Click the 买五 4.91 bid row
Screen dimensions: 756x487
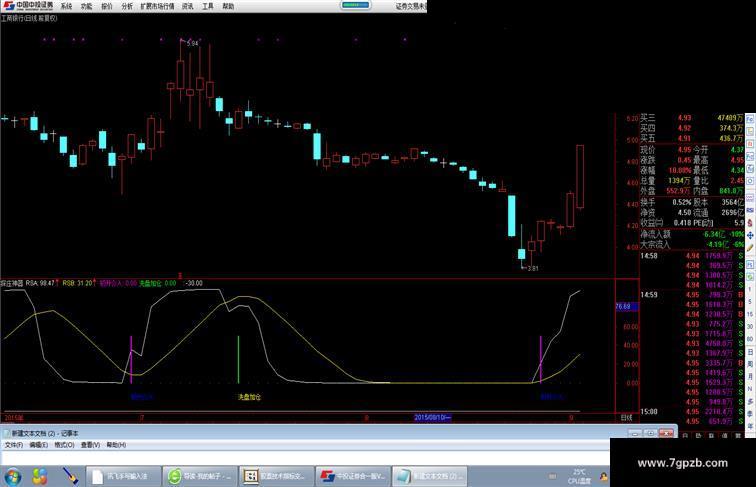point(691,138)
